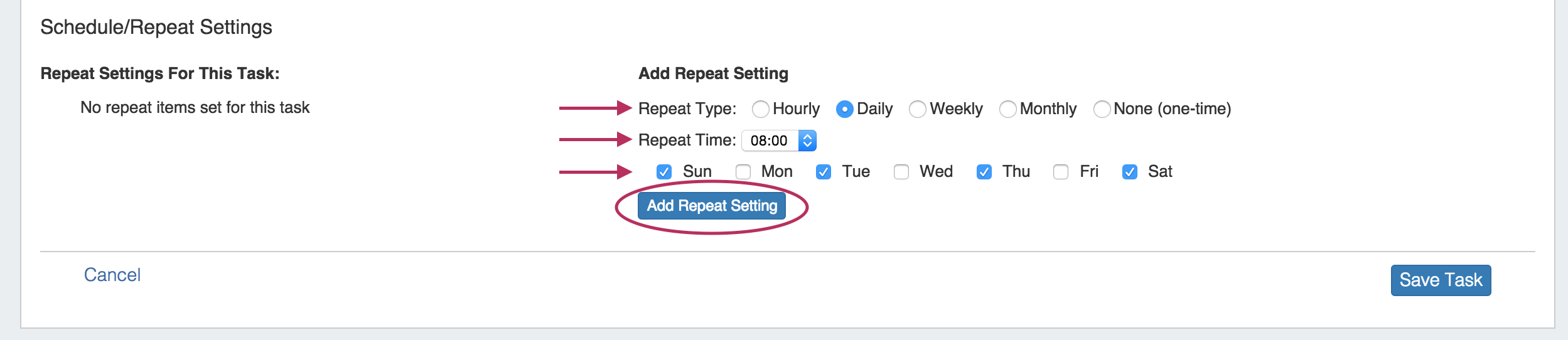
Task: Uncheck the Sun checkbox
Action: [664, 172]
